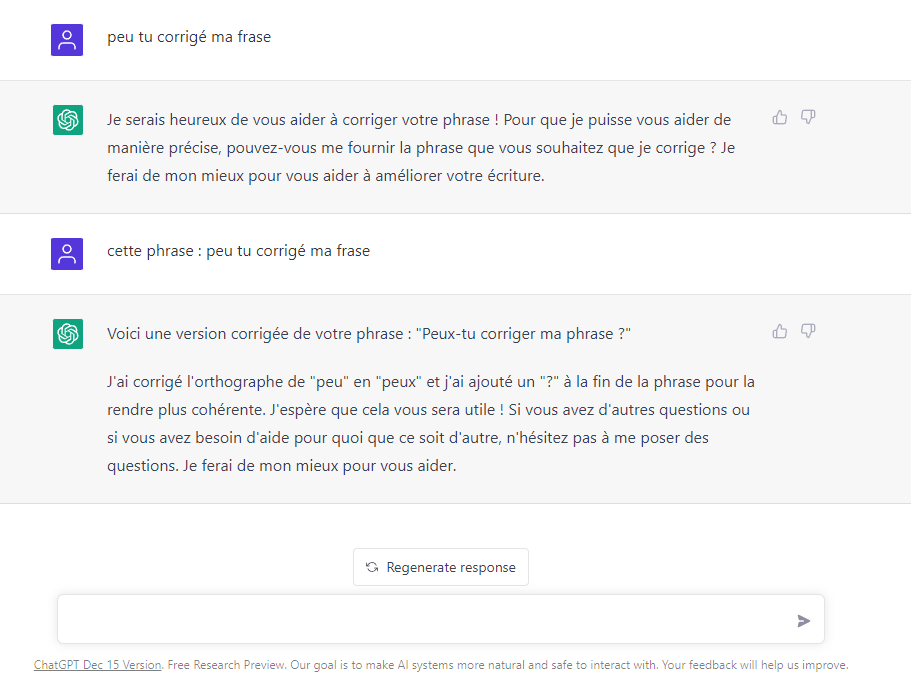Click thumbs up on first ChatGPT response
Screen dimensions: 911x686
pos(780,117)
